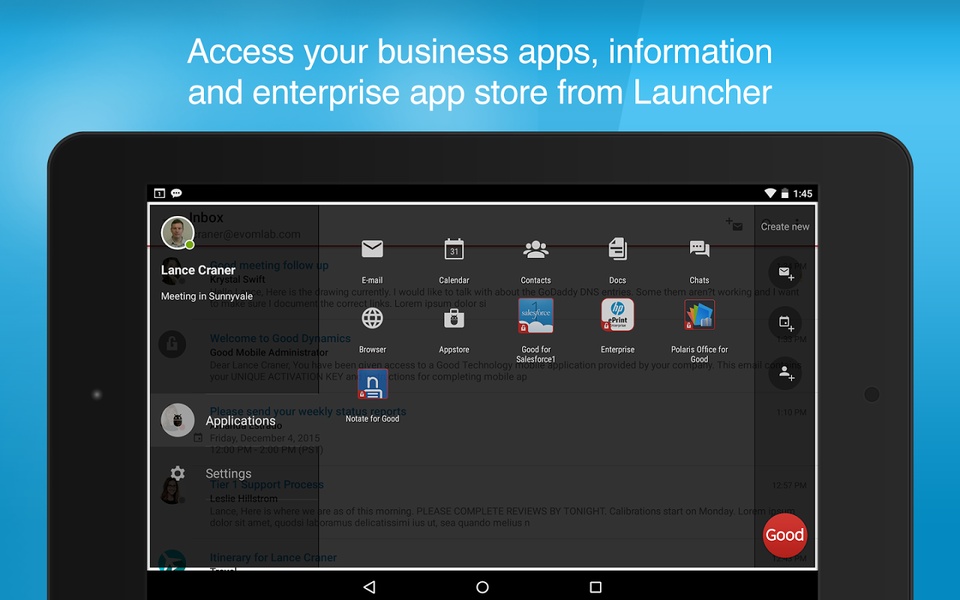Launch the Browser globe icon
The image size is (960, 600).
[372, 318]
